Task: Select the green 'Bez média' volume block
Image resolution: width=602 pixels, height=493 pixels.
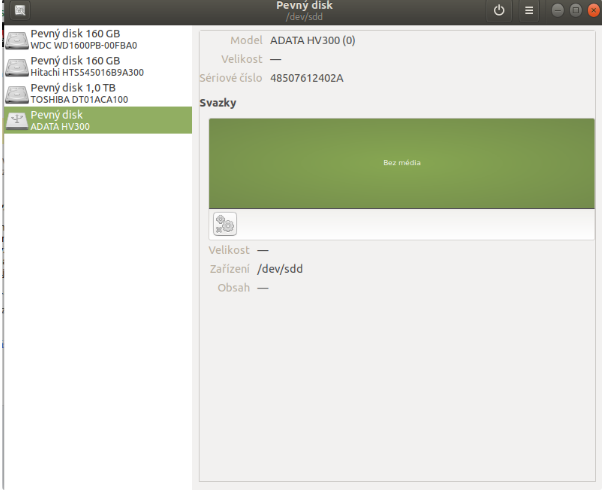Action: 402,164
